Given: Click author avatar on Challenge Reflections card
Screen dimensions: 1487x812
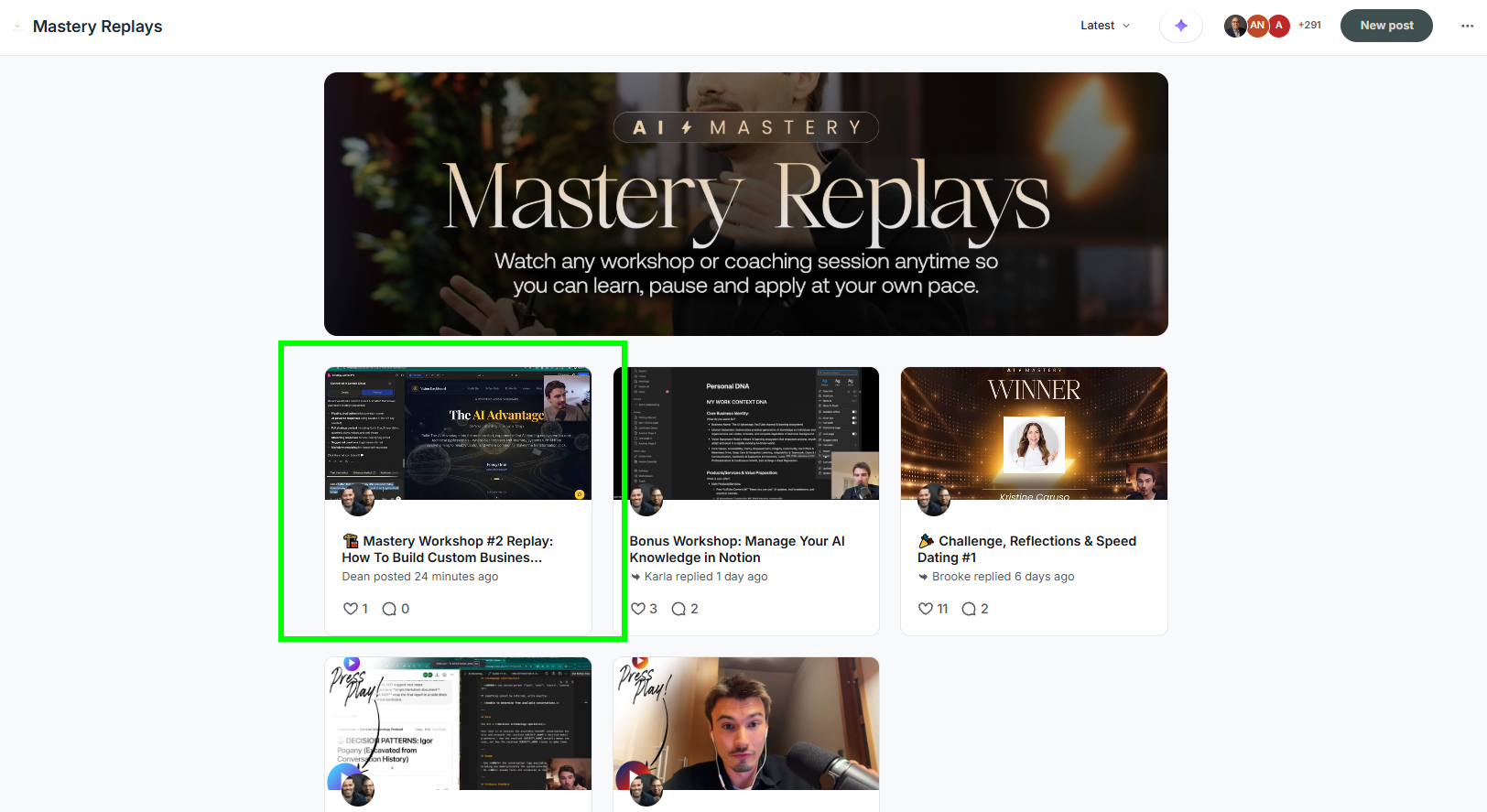Looking at the screenshot, I should [934, 500].
